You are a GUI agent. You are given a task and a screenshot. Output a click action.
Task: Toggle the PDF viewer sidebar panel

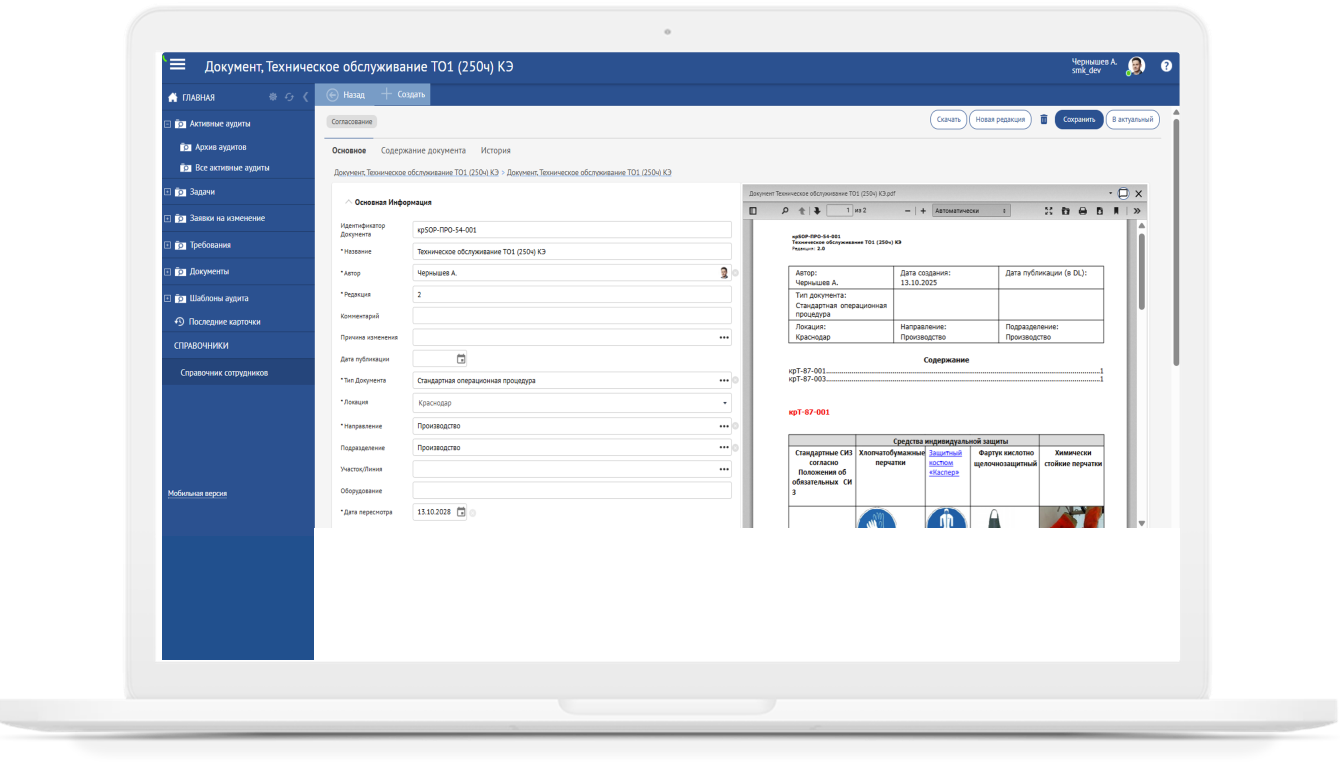[754, 211]
